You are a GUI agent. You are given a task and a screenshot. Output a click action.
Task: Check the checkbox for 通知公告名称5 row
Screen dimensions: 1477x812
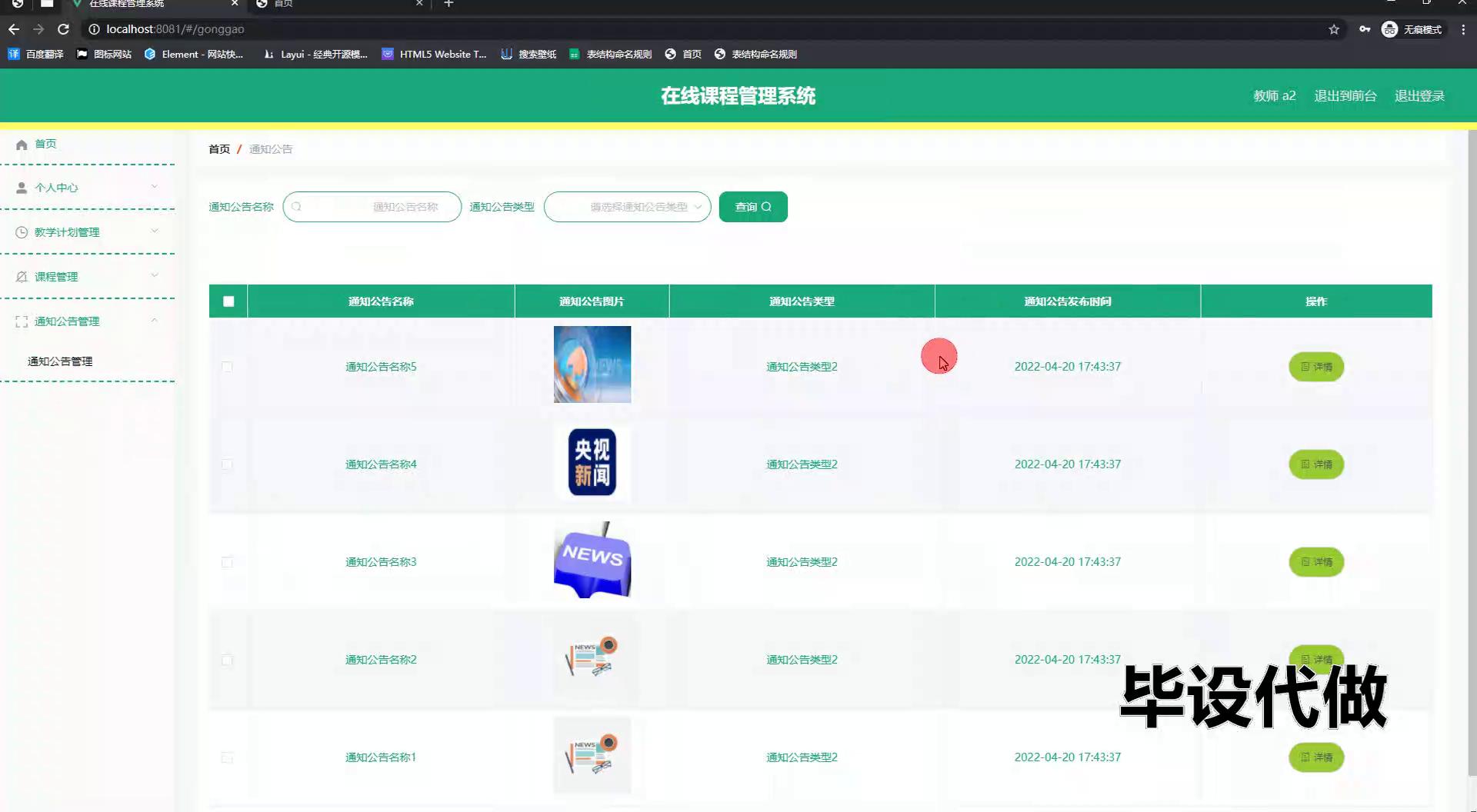[227, 367]
